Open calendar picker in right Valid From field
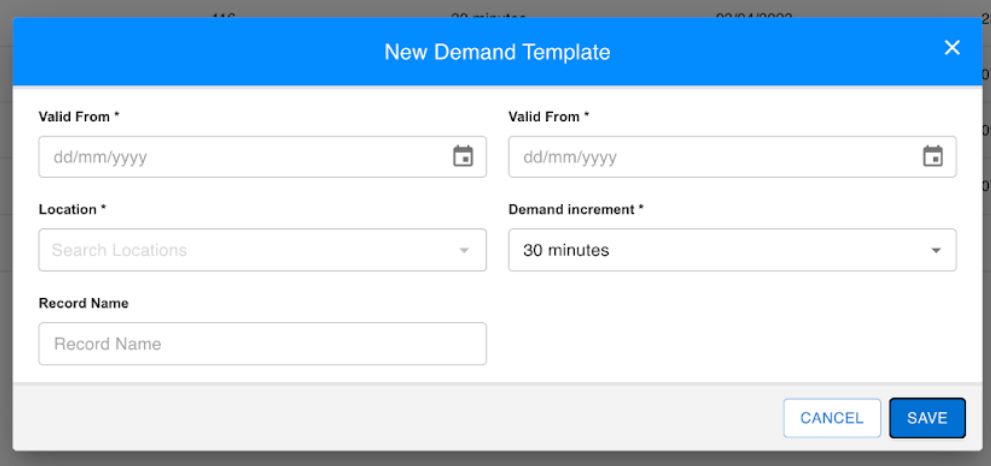Screen dimensions: 991x466 pyautogui.click(x=933, y=157)
